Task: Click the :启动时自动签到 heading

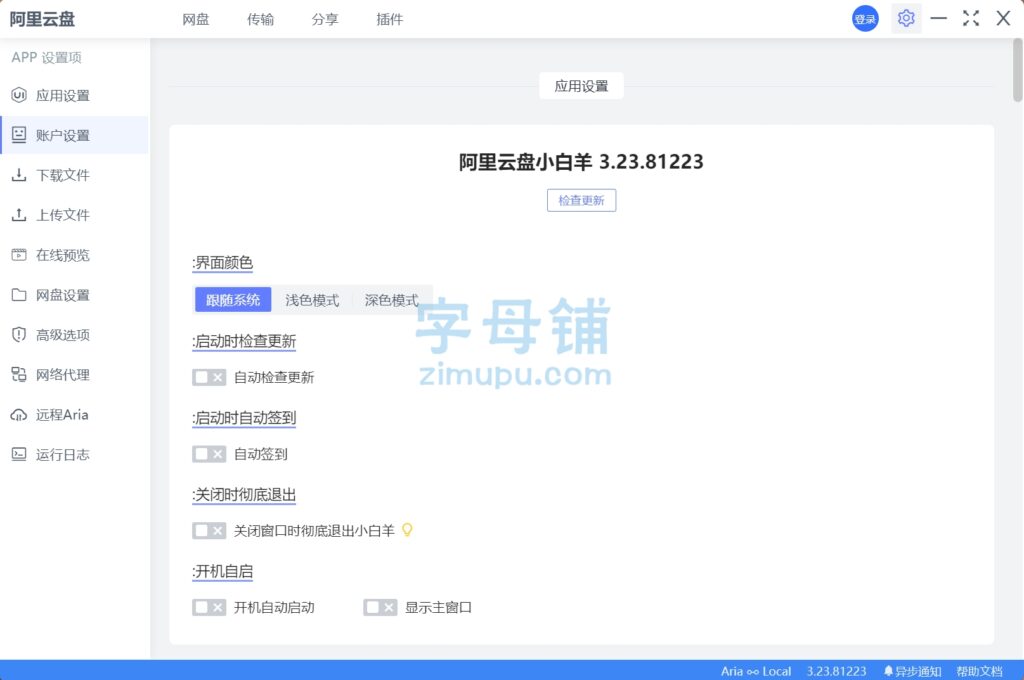Action: point(244,418)
